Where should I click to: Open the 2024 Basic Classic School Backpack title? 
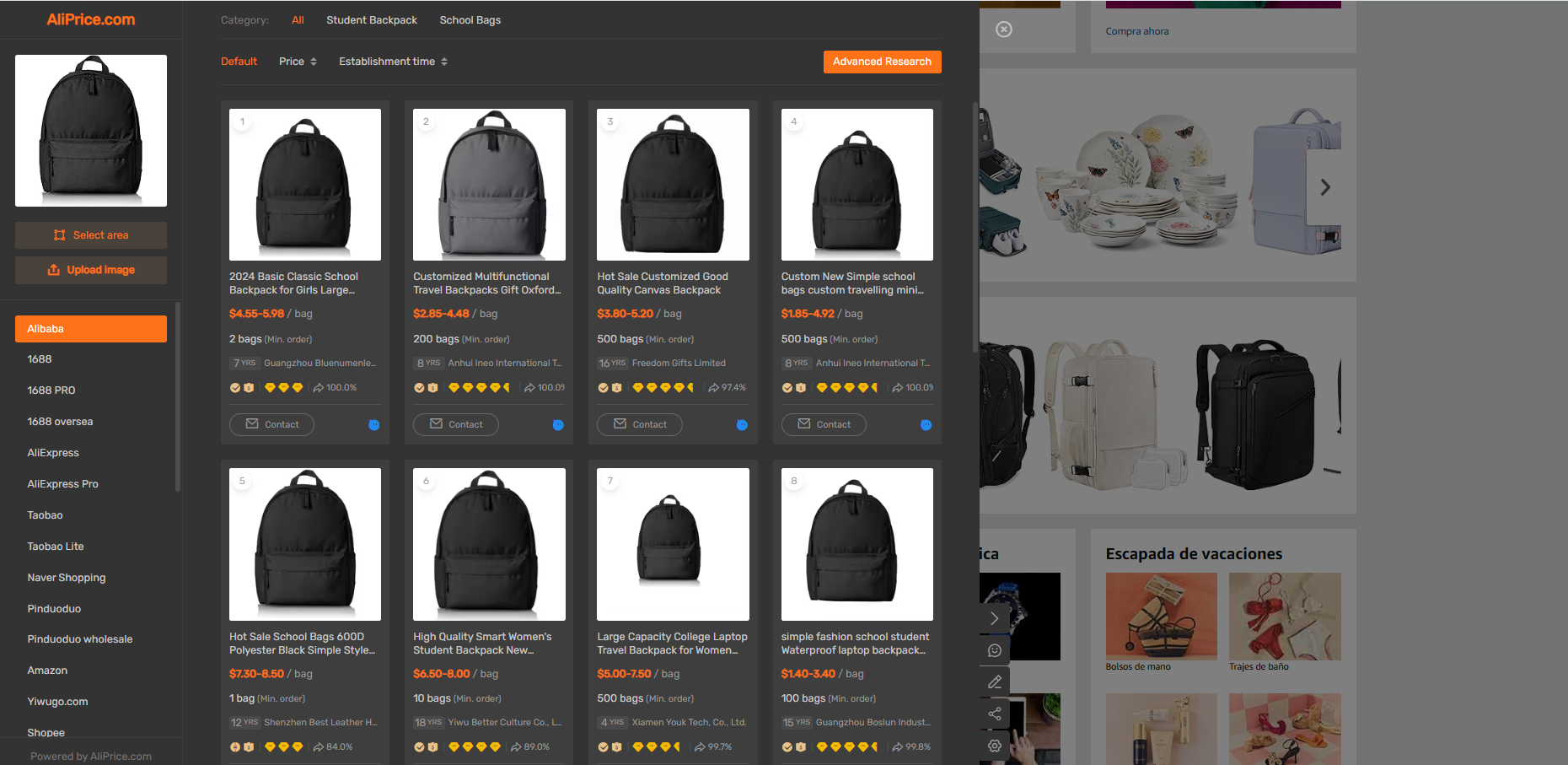294,283
